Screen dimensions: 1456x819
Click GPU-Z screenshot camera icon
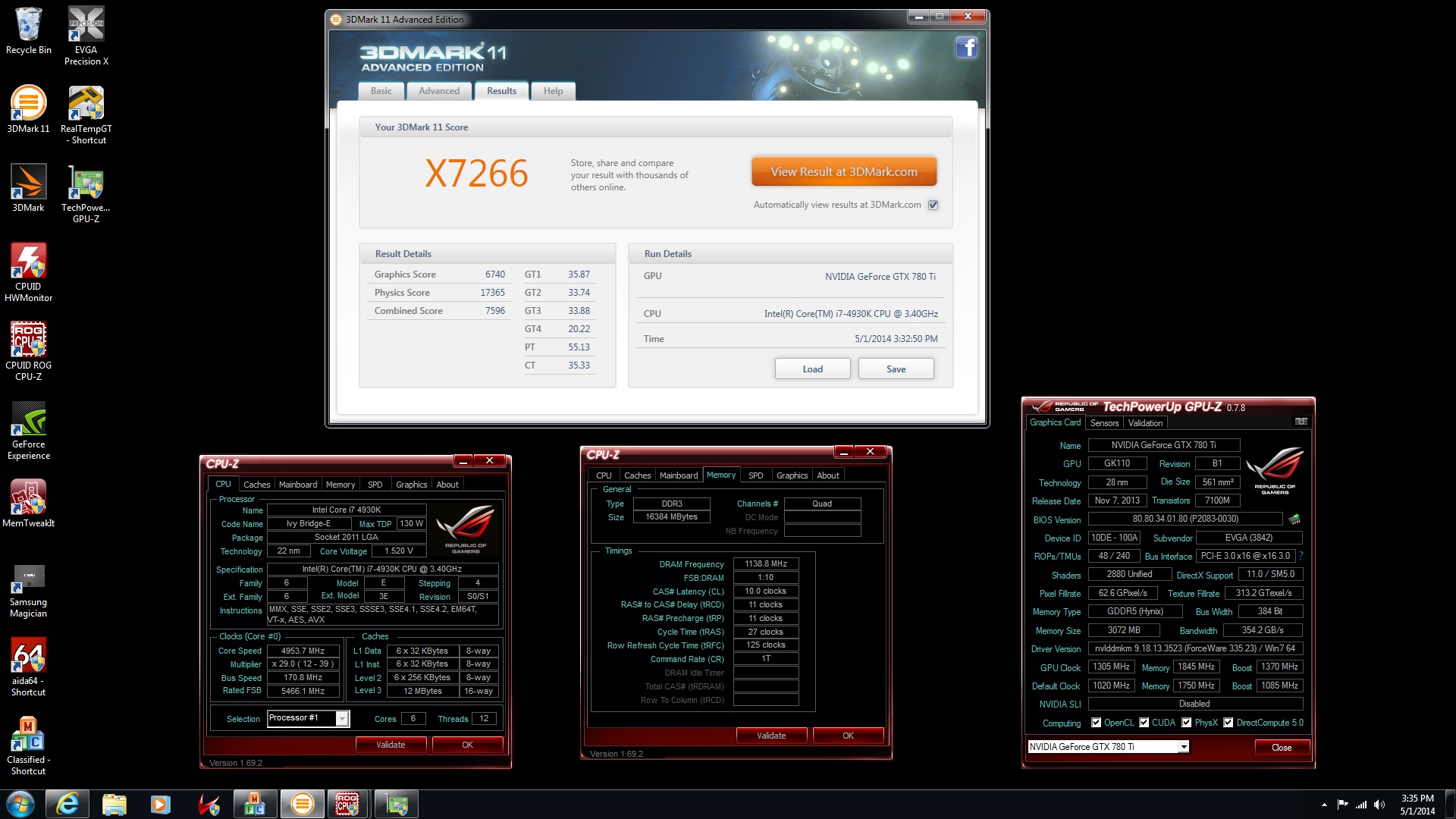point(1301,422)
